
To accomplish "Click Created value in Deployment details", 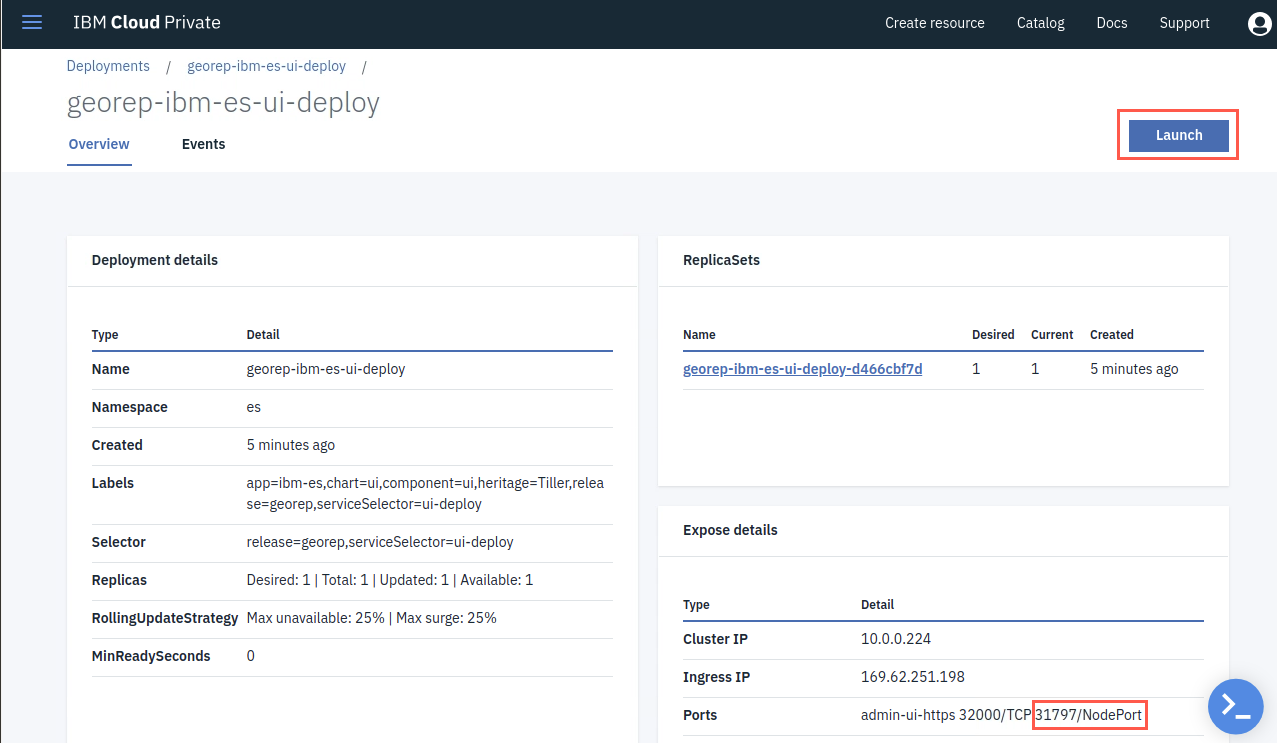I will click(x=291, y=445).
